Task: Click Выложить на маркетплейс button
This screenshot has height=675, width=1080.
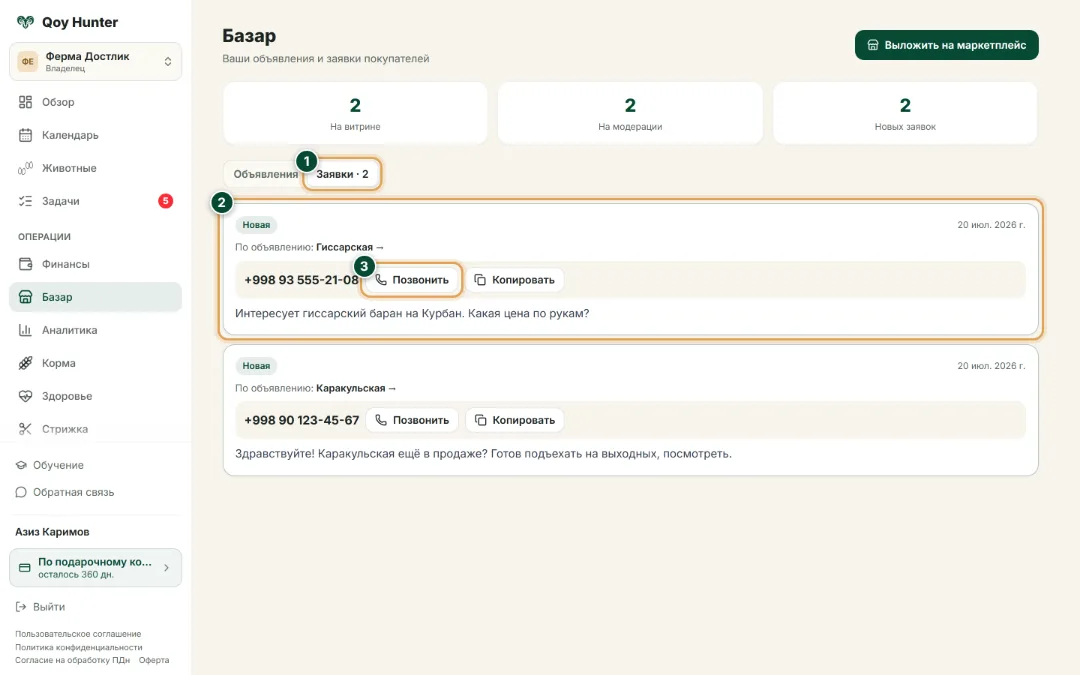Action: tap(946, 45)
